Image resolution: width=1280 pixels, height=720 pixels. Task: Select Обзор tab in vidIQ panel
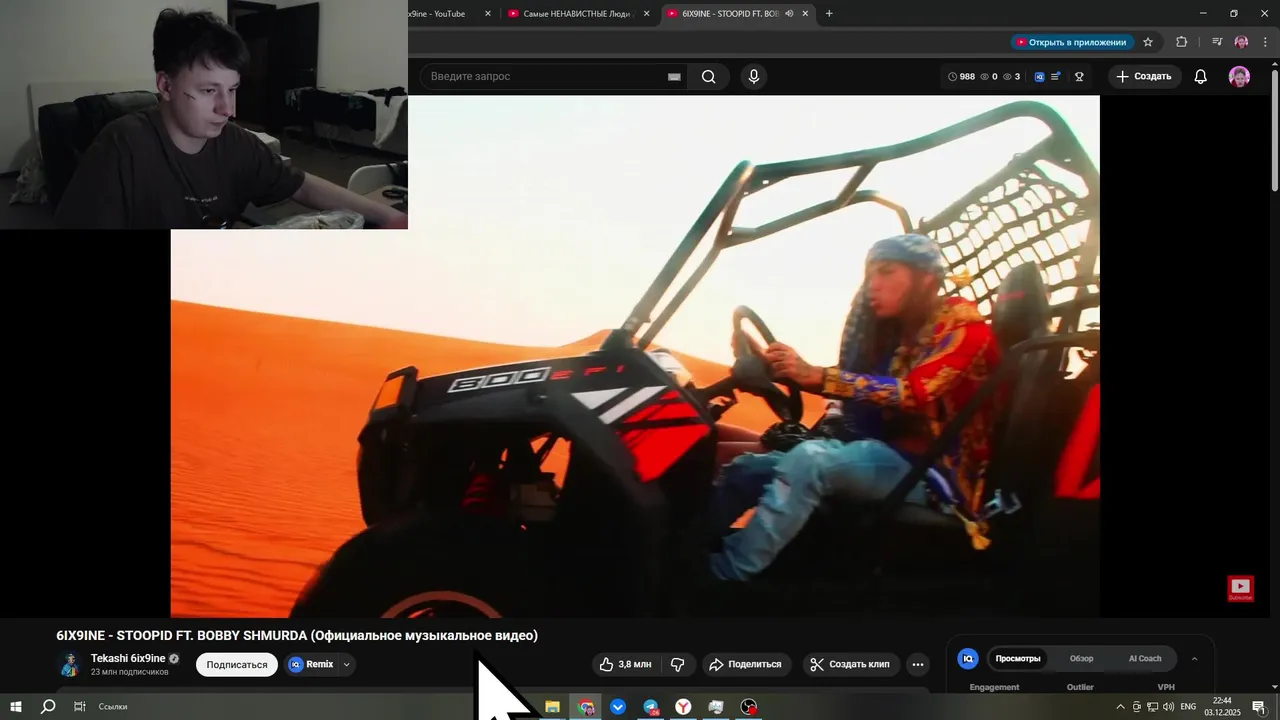click(x=1081, y=659)
